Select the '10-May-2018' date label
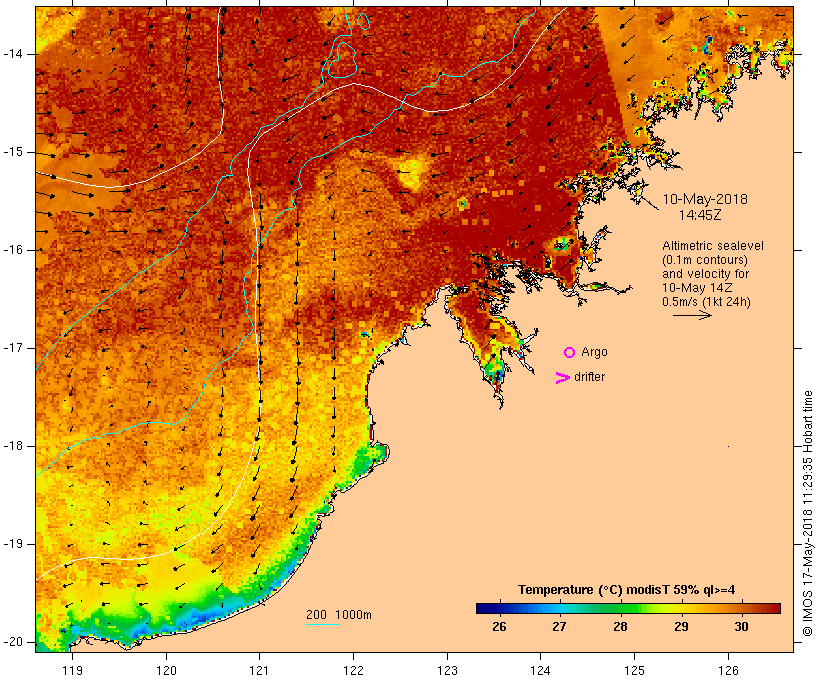Screen dimensions: 820x680 (x=705, y=199)
